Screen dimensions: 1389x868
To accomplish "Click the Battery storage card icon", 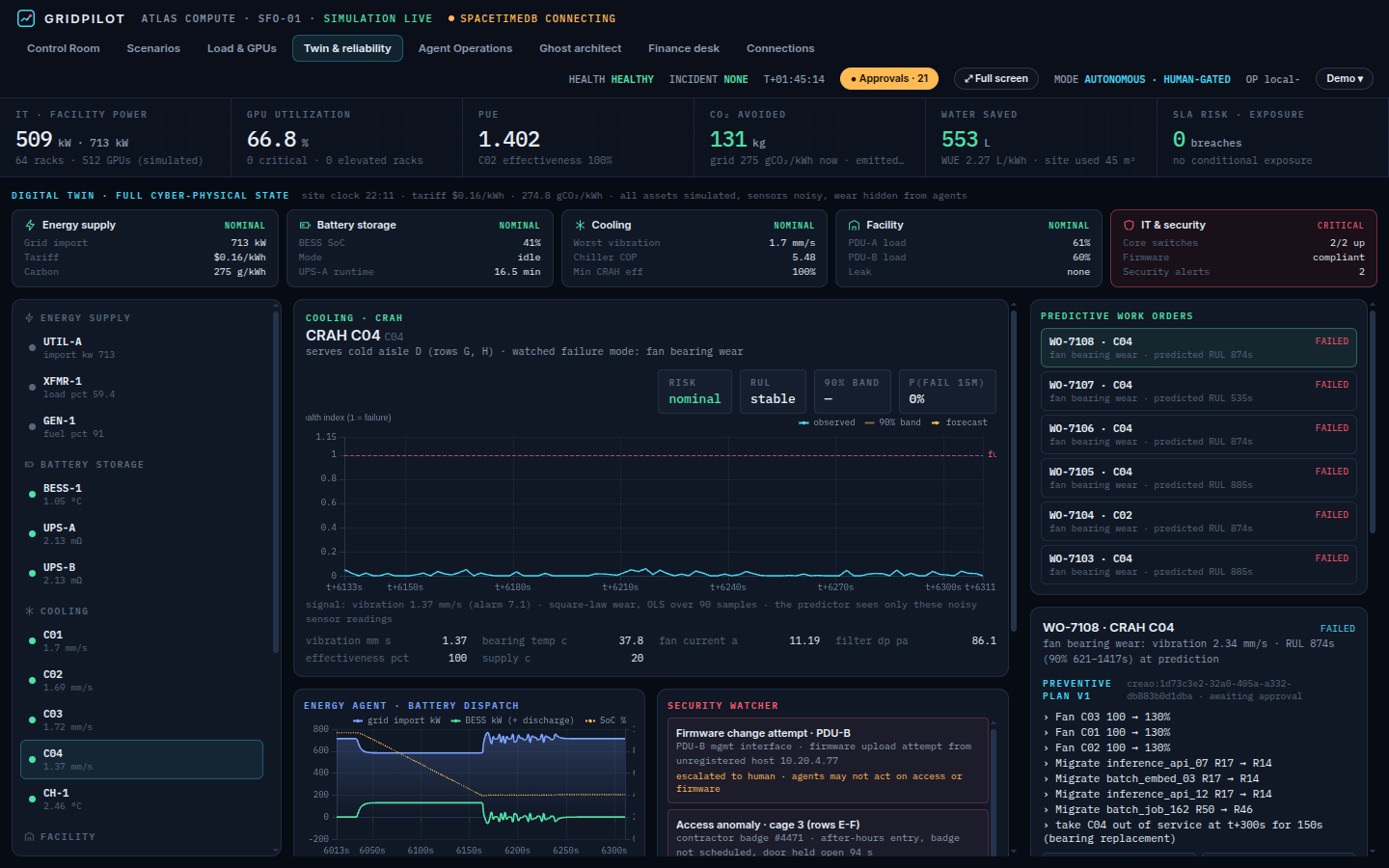I will click(x=305, y=225).
